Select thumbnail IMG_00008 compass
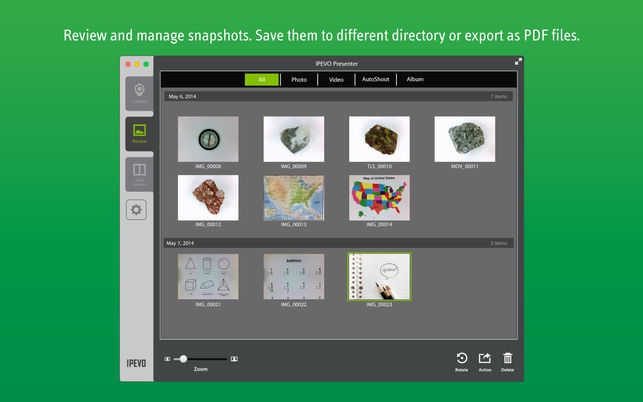 (208, 139)
